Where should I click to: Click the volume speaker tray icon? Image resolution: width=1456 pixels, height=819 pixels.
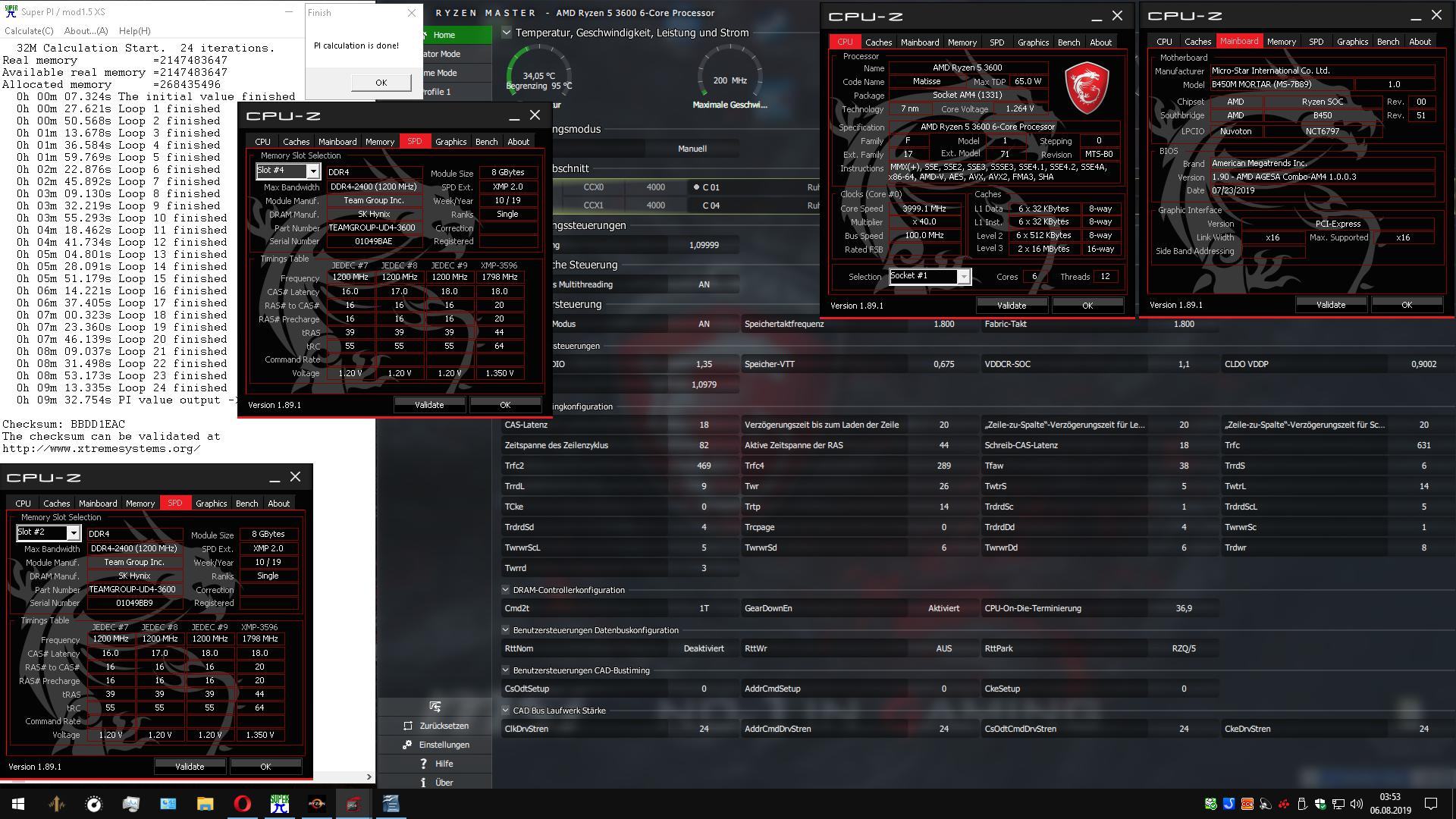[x=1357, y=804]
